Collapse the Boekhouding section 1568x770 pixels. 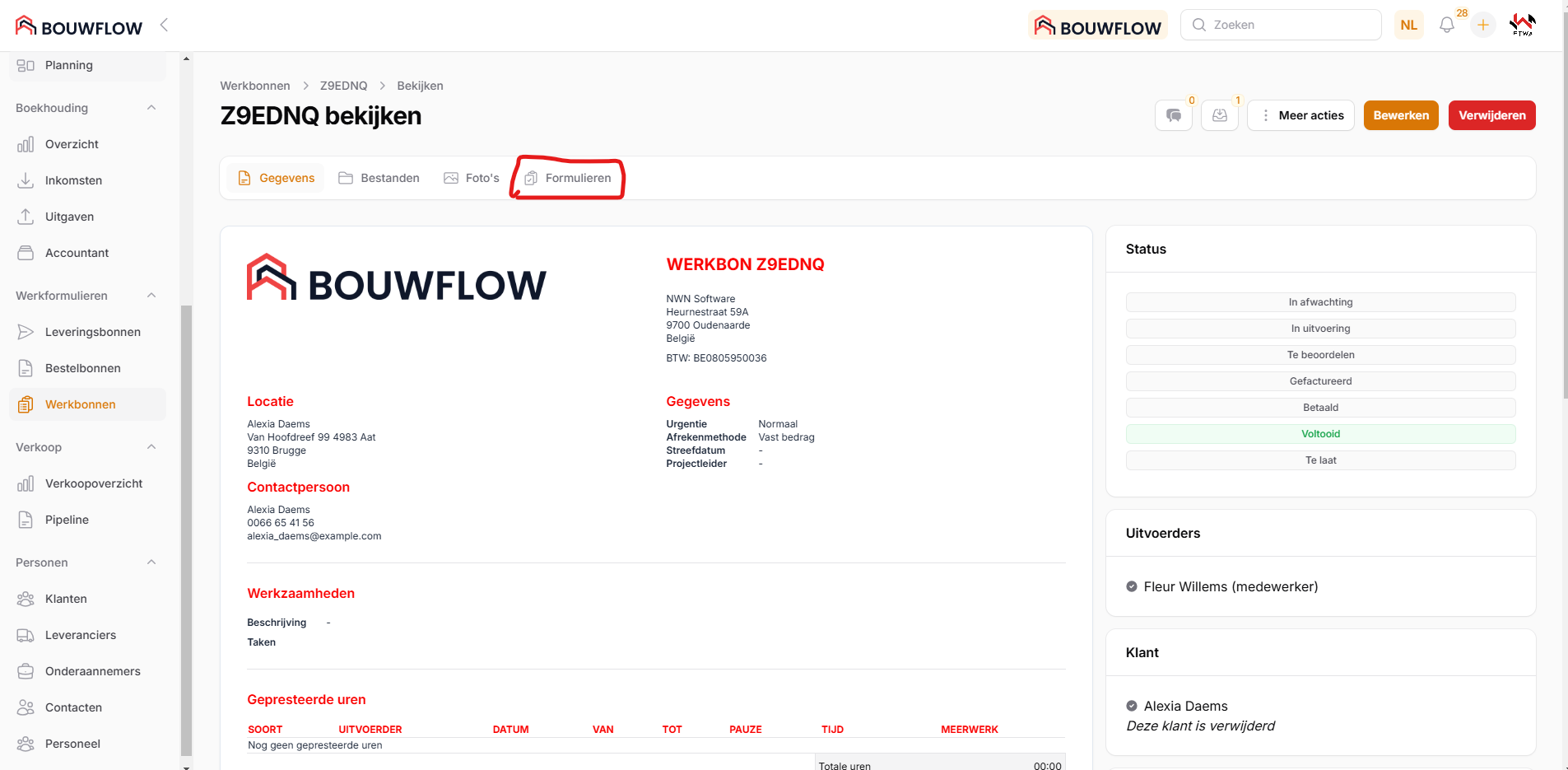(x=151, y=108)
